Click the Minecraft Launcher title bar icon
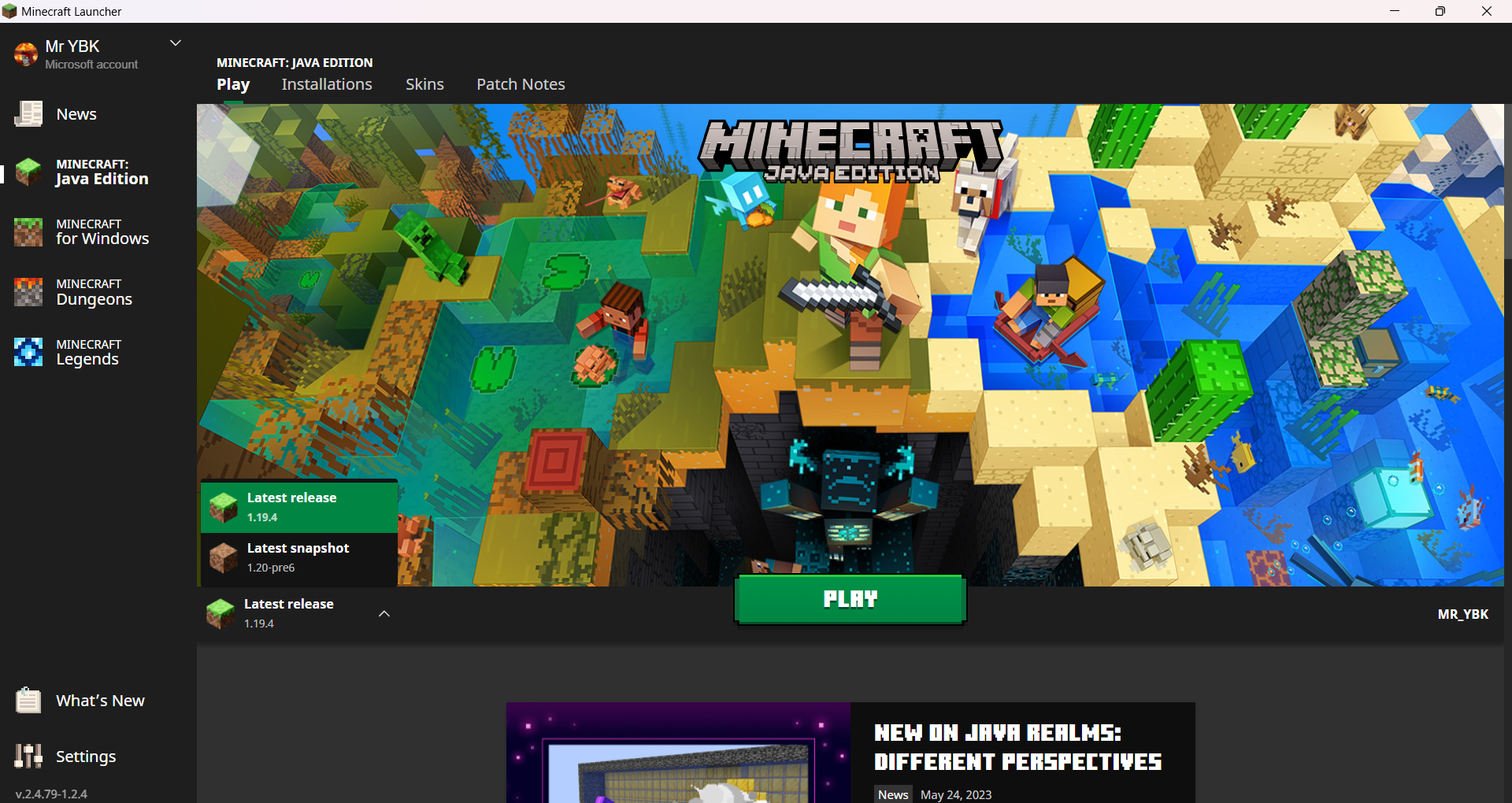1512x803 pixels. pyautogui.click(x=9, y=11)
